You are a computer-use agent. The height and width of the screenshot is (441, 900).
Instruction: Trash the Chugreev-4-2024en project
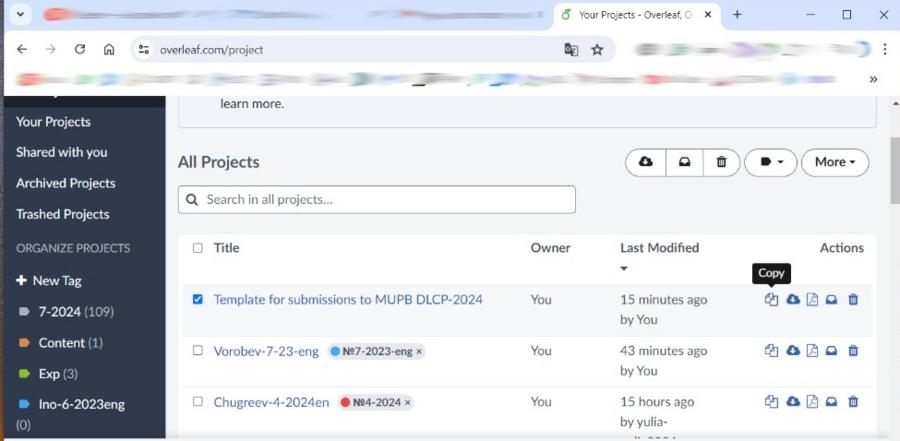coord(854,402)
